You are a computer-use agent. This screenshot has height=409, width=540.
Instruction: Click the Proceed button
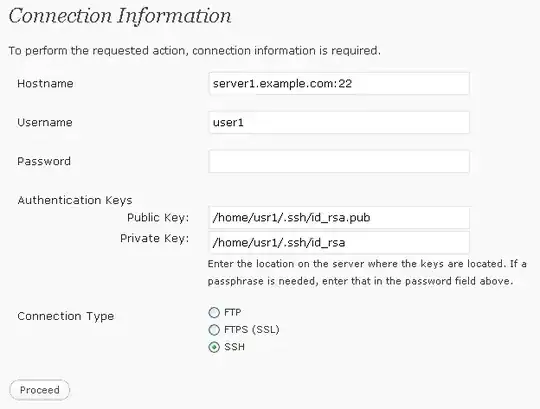[x=40, y=390]
